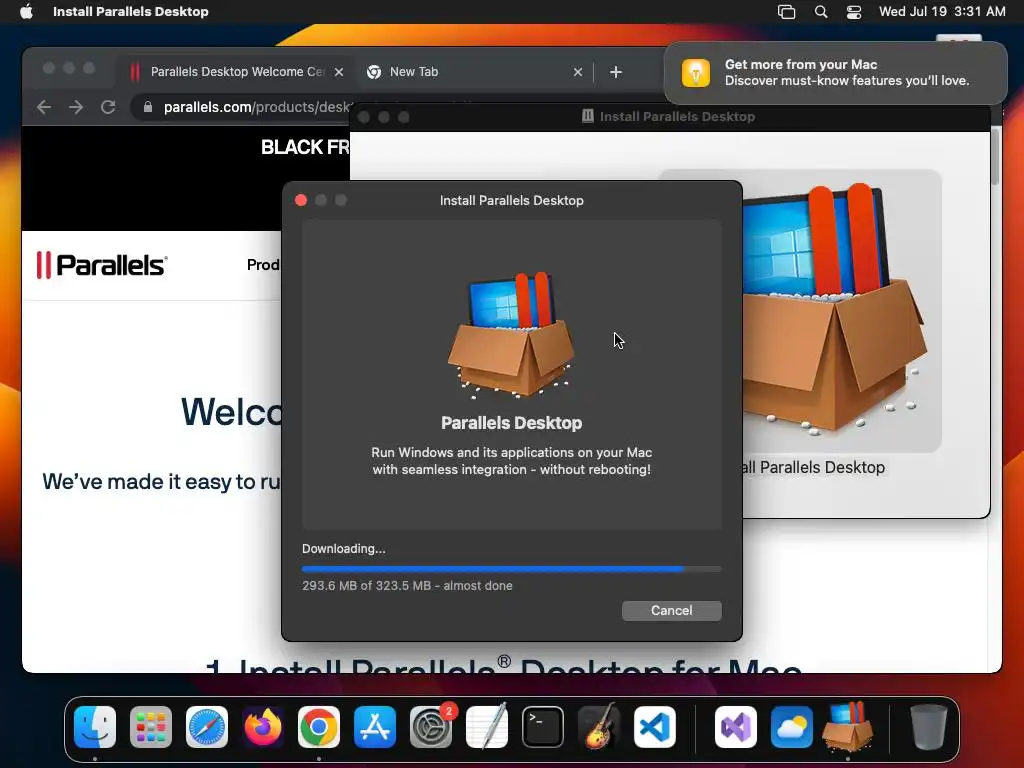Open TextEdit from the Dock
The height and width of the screenshot is (768, 1024).
pos(487,727)
